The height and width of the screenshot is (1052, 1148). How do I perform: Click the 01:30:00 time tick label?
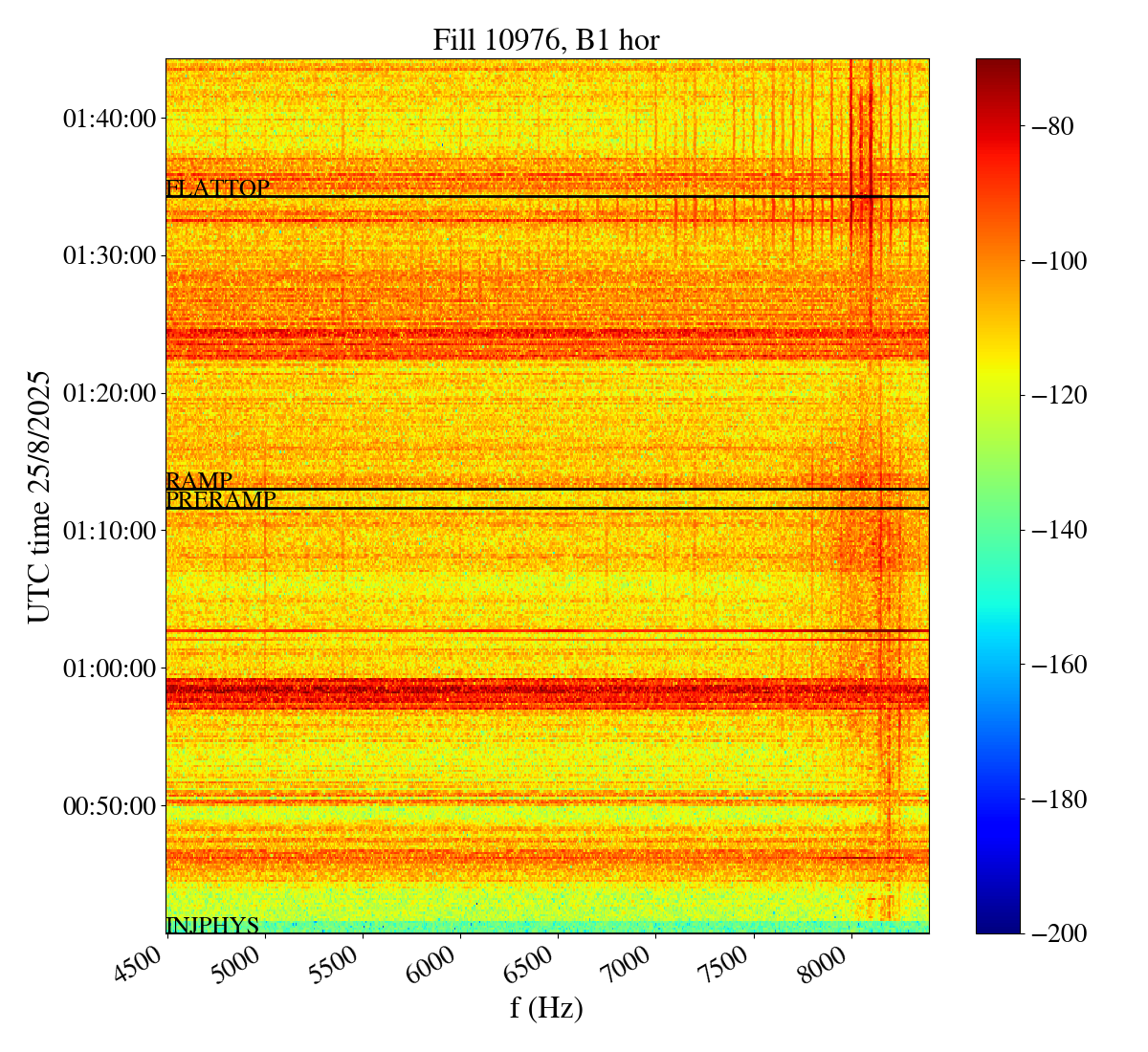coord(109,255)
